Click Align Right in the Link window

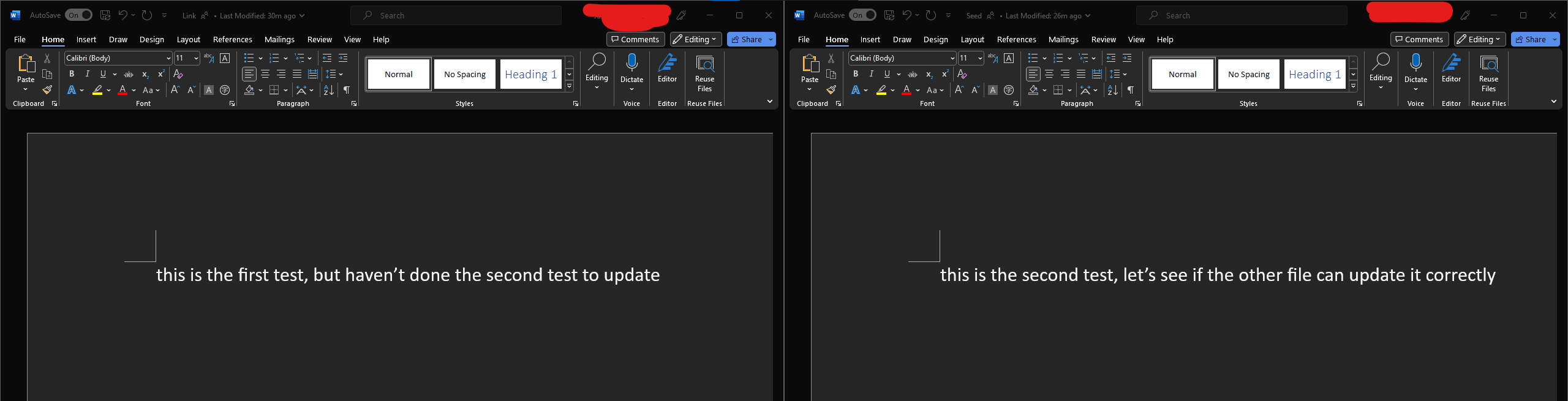tap(281, 74)
